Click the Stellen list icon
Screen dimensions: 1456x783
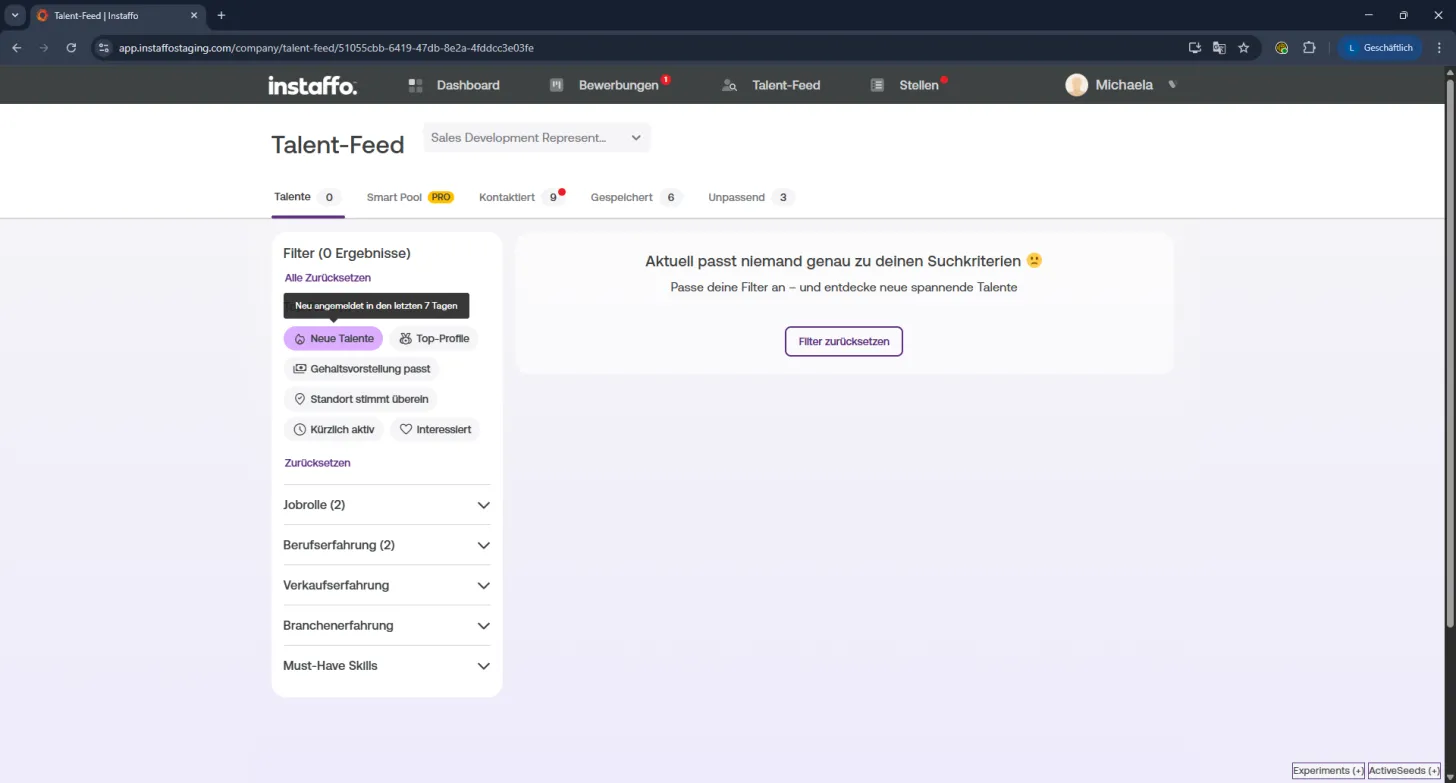click(x=877, y=86)
